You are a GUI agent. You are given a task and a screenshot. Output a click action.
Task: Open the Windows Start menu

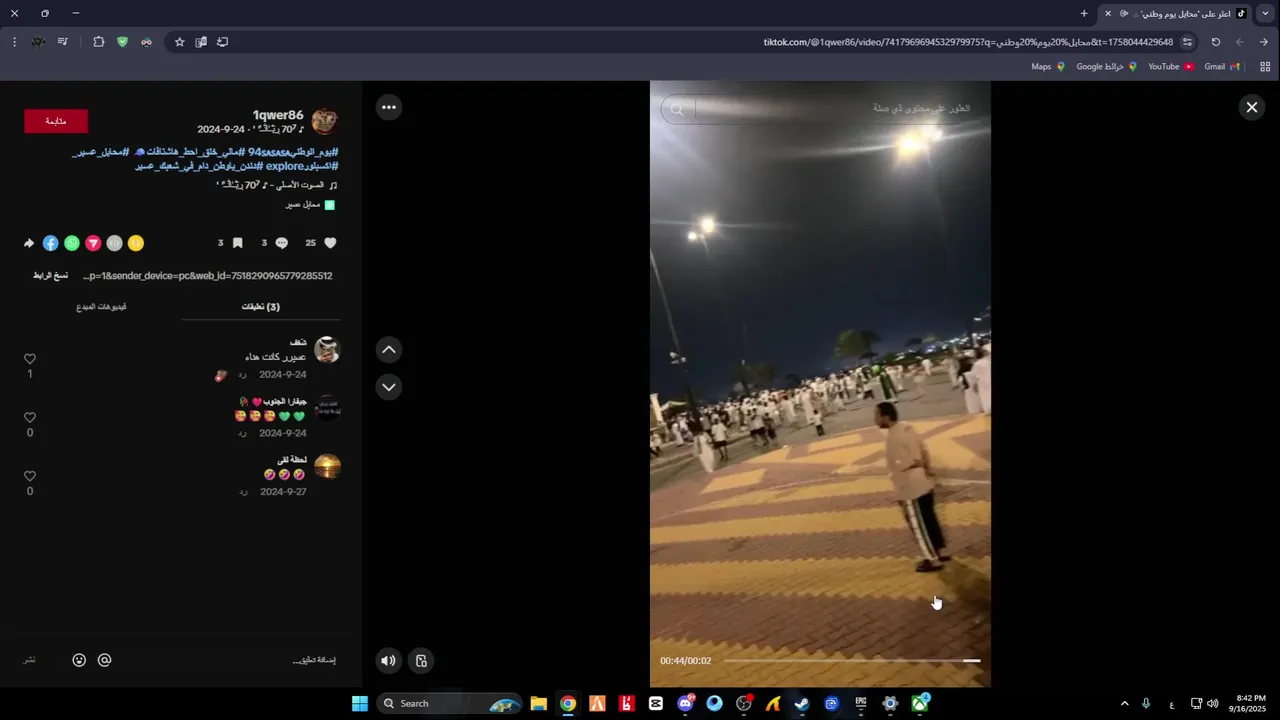(x=360, y=703)
